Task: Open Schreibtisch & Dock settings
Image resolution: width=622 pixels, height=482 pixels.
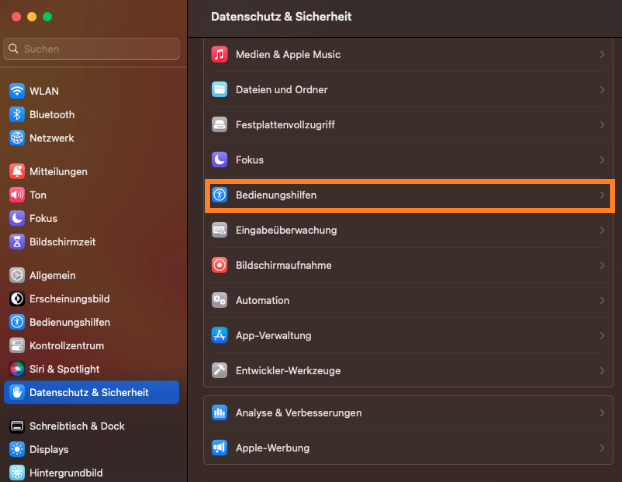Action: point(76,426)
